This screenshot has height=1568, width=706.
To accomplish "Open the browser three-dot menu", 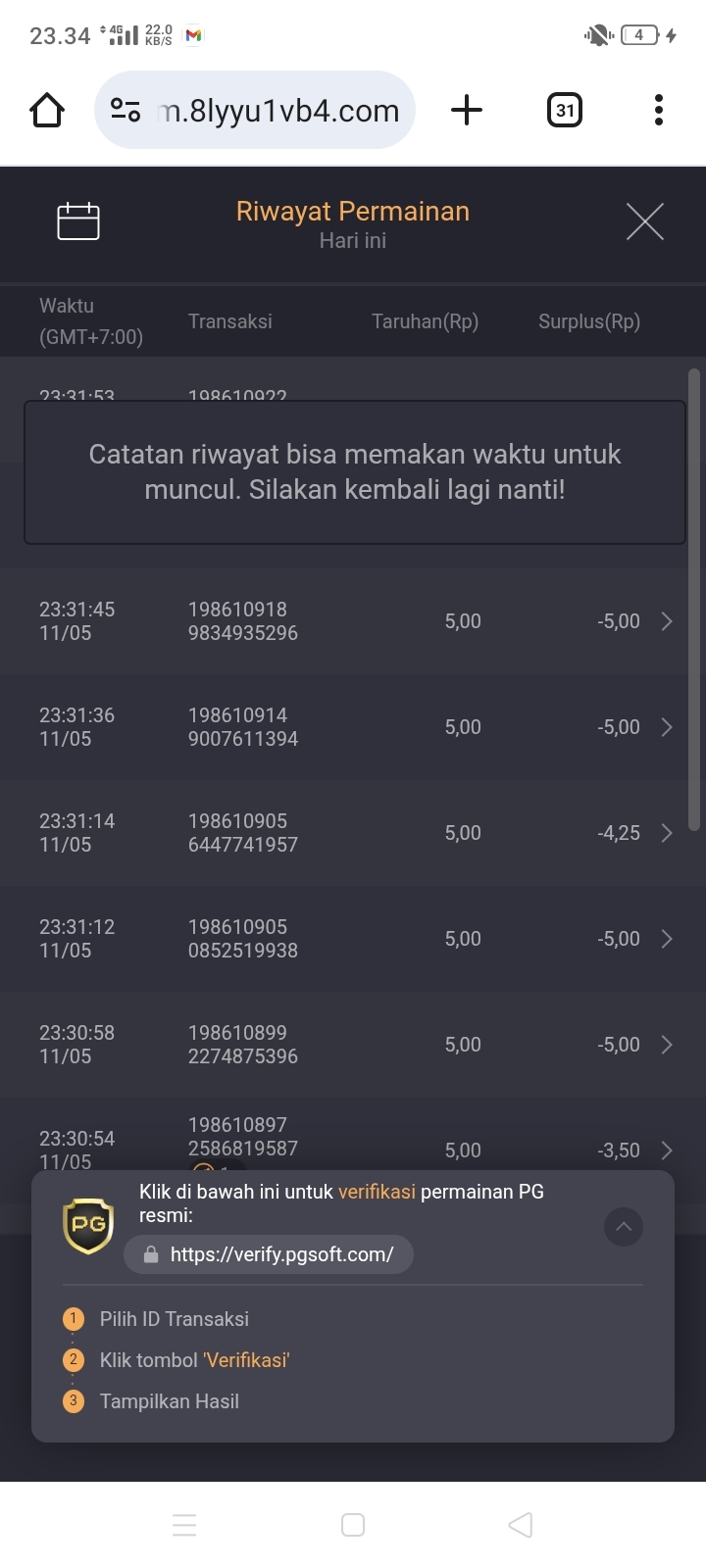I will 659,110.
